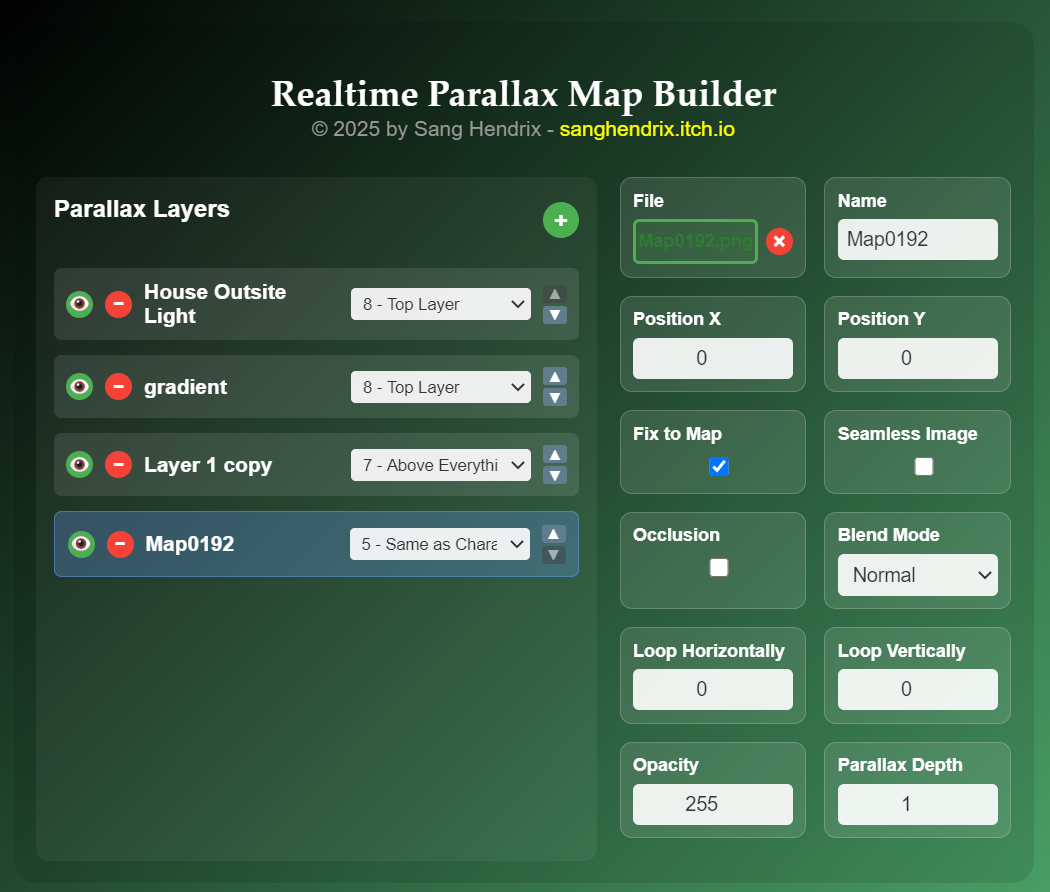Click the Map0192.png file picker

point(695,241)
